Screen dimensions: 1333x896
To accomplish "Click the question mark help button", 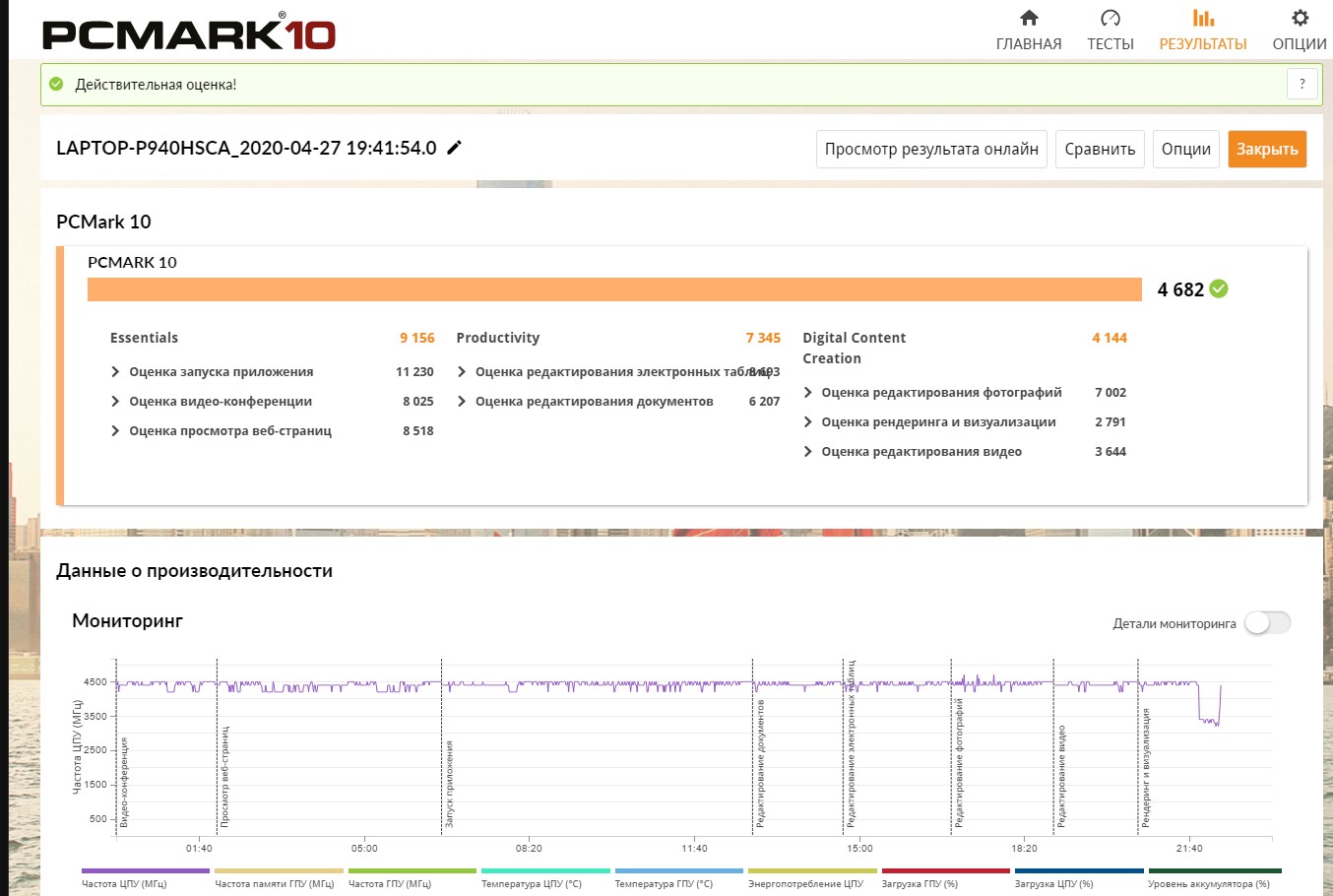I will (x=1302, y=85).
